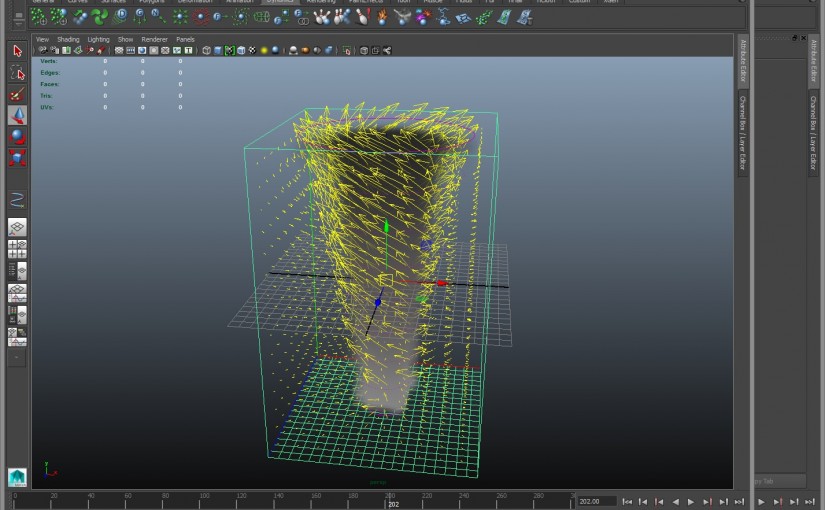Activate the Rotate tool sphere icon

tap(17, 136)
